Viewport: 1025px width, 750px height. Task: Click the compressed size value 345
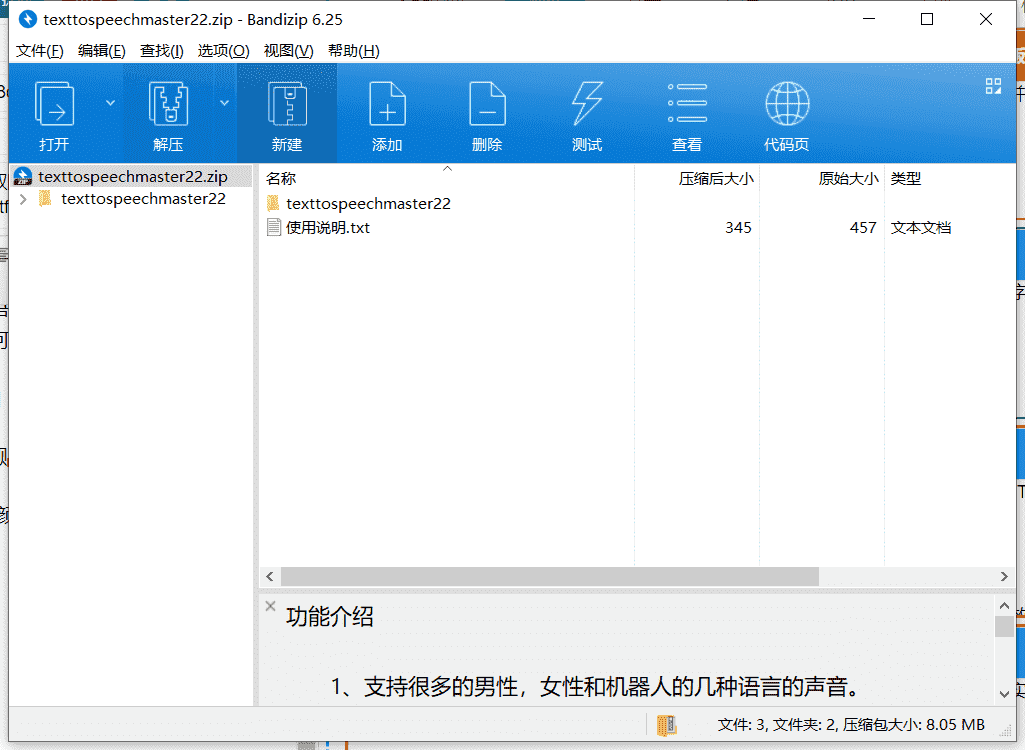click(738, 228)
